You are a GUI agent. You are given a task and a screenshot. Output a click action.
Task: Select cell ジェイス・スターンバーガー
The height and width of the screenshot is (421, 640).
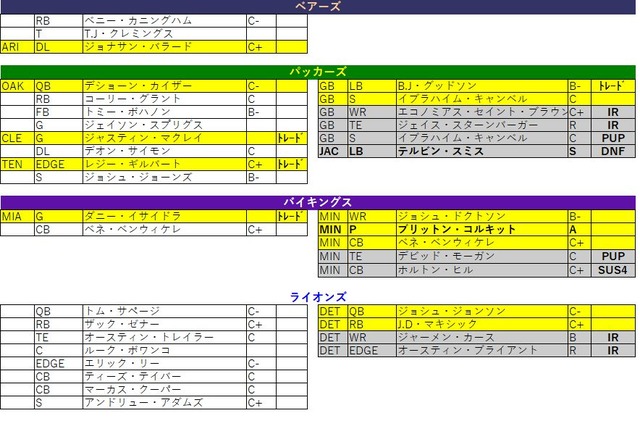tap(482, 125)
